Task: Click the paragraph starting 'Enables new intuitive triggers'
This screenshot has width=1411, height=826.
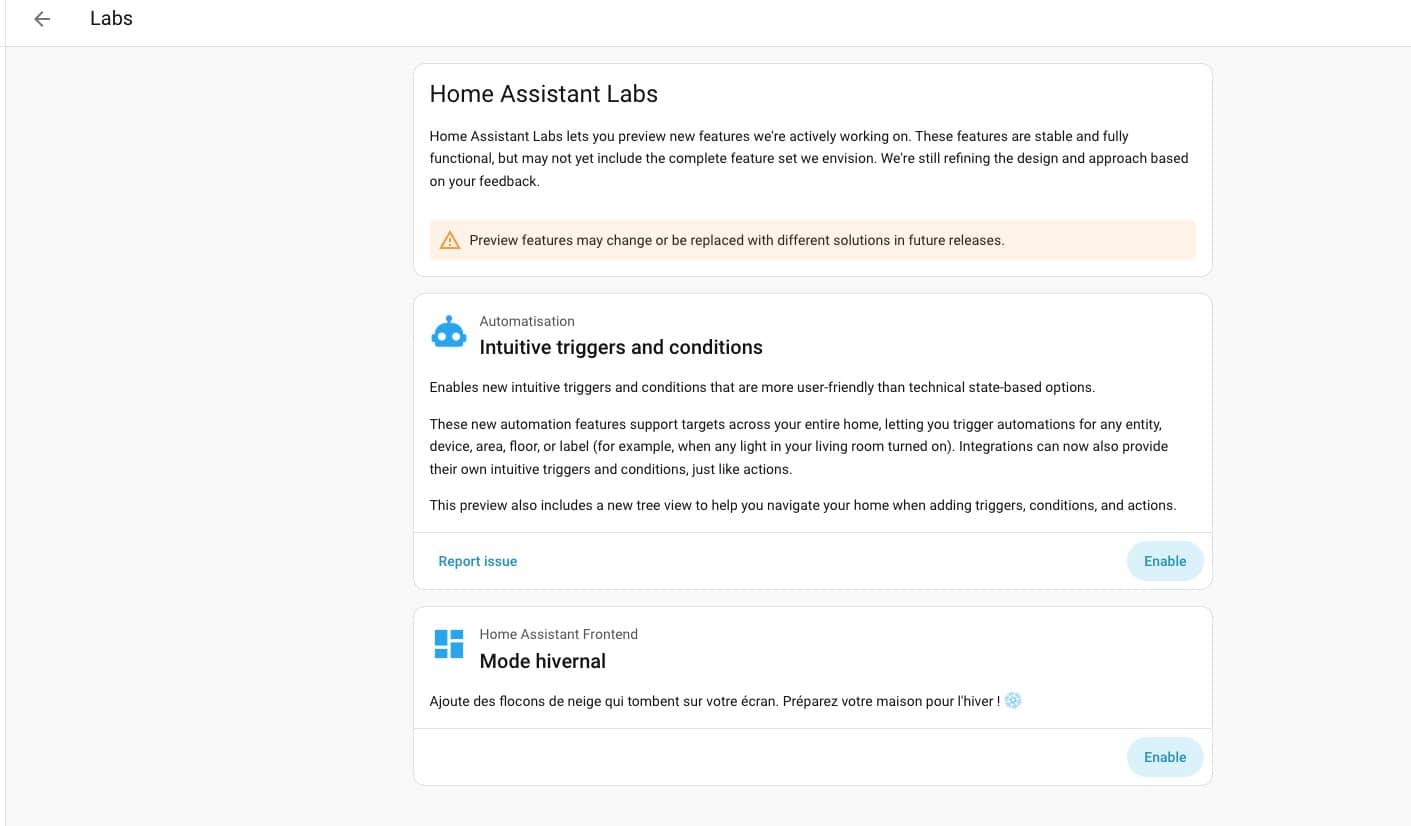Action: [x=762, y=387]
